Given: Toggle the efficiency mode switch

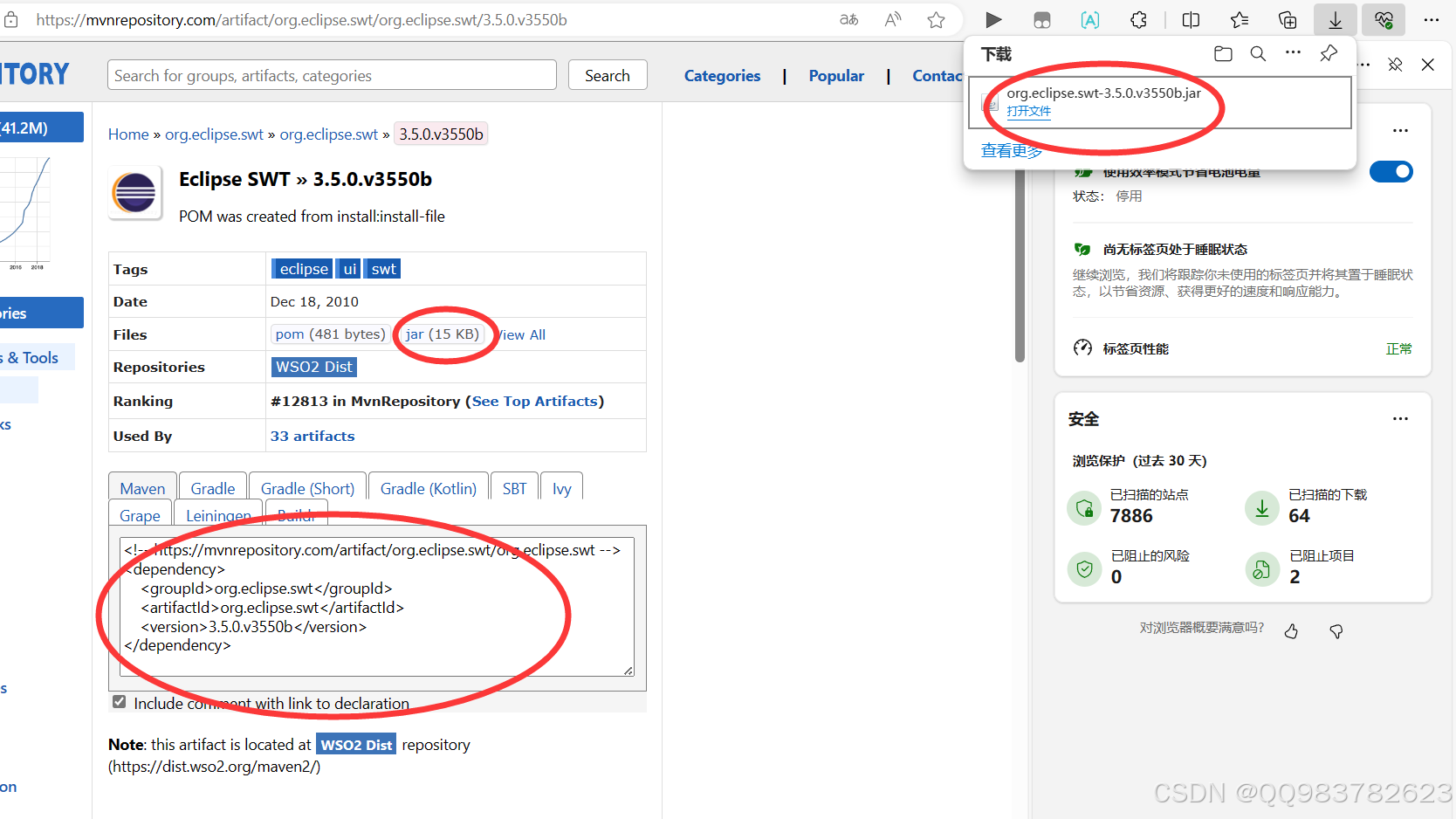Looking at the screenshot, I should tap(1391, 172).
